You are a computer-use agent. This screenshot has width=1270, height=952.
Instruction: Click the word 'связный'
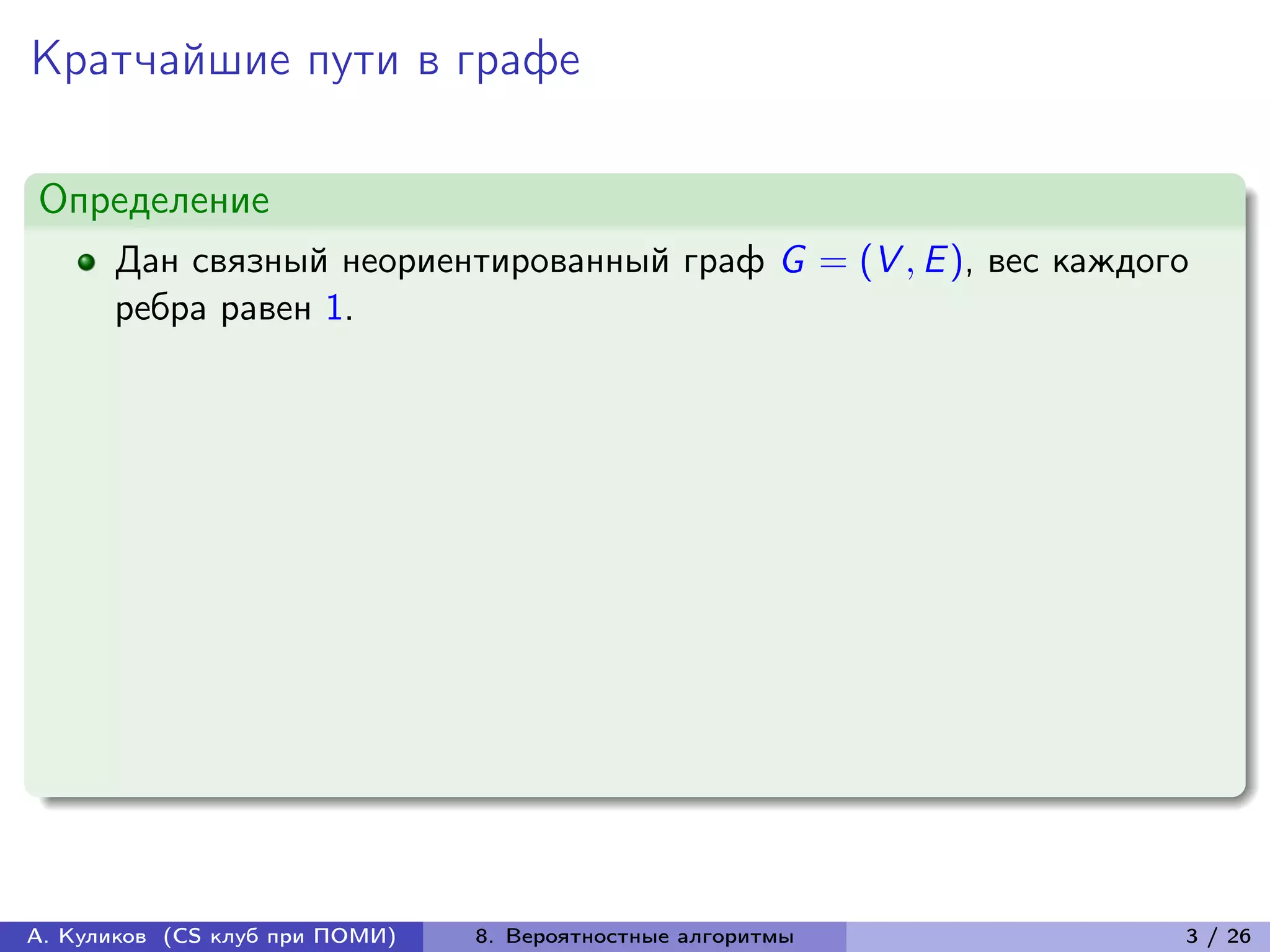coord(260,261)
